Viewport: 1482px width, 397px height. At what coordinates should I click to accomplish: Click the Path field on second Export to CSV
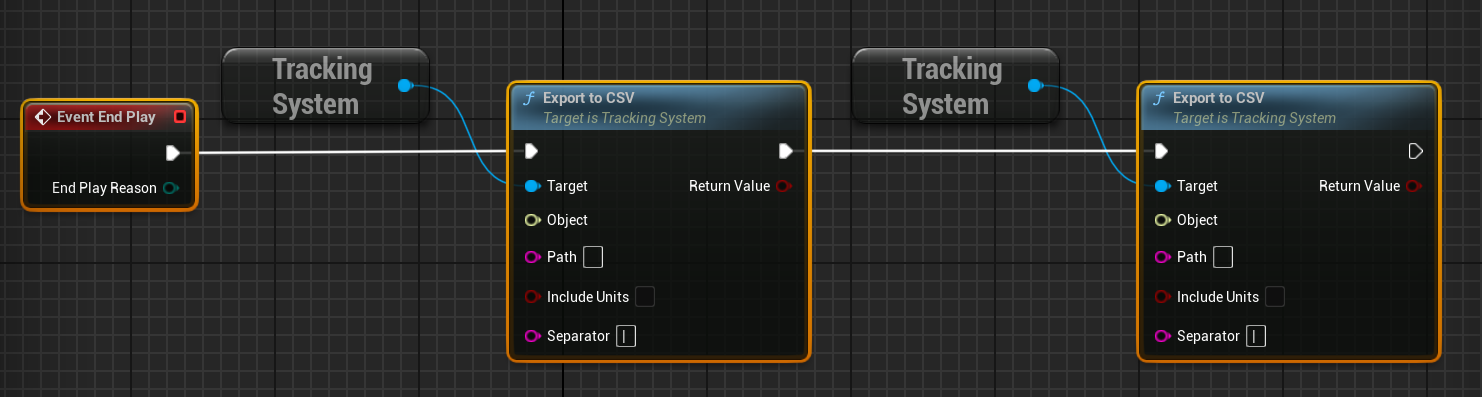1223,257
